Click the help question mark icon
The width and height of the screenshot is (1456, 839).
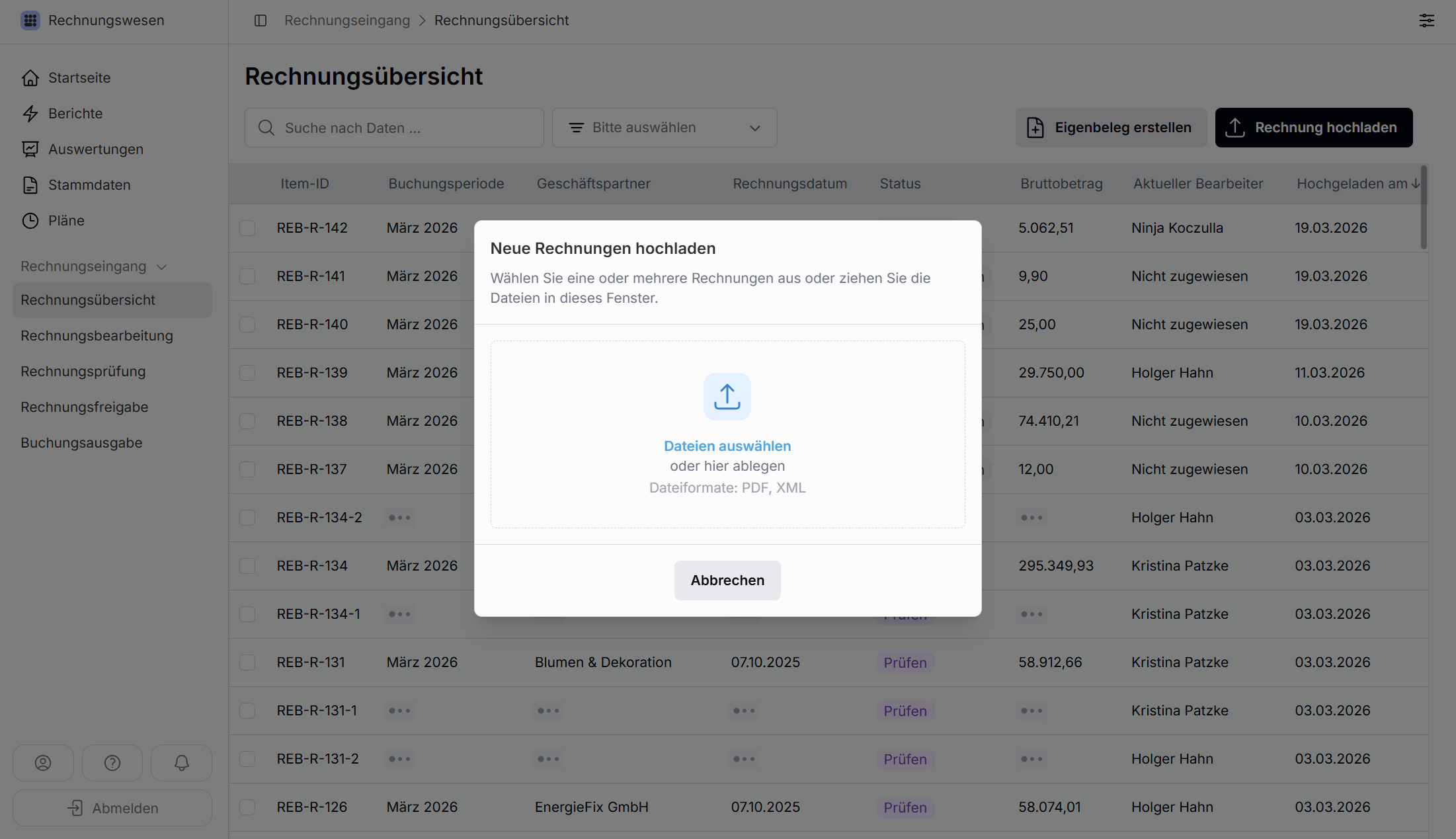tap(112, 763)
